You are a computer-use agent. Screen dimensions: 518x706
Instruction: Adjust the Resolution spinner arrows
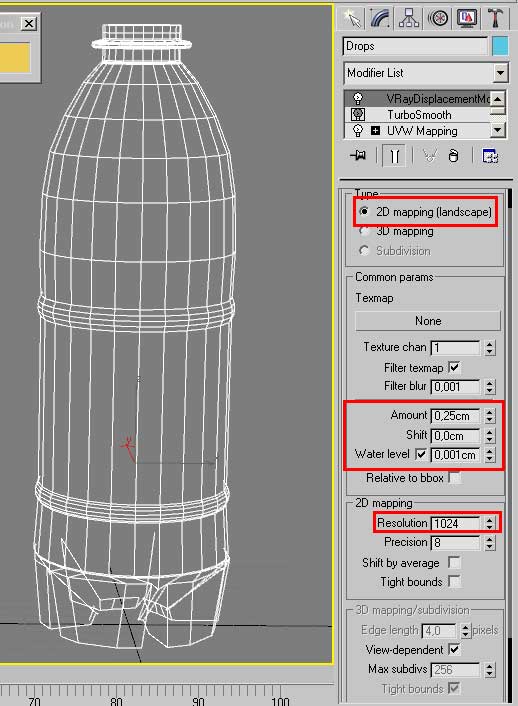click(490, 523)
